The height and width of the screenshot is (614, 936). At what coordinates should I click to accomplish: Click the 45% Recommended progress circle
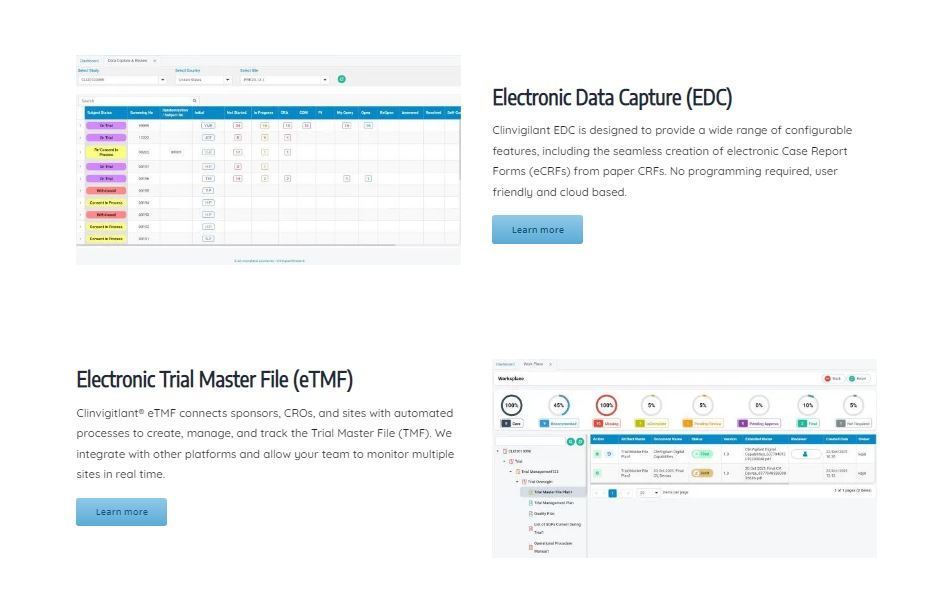point(558,405)
